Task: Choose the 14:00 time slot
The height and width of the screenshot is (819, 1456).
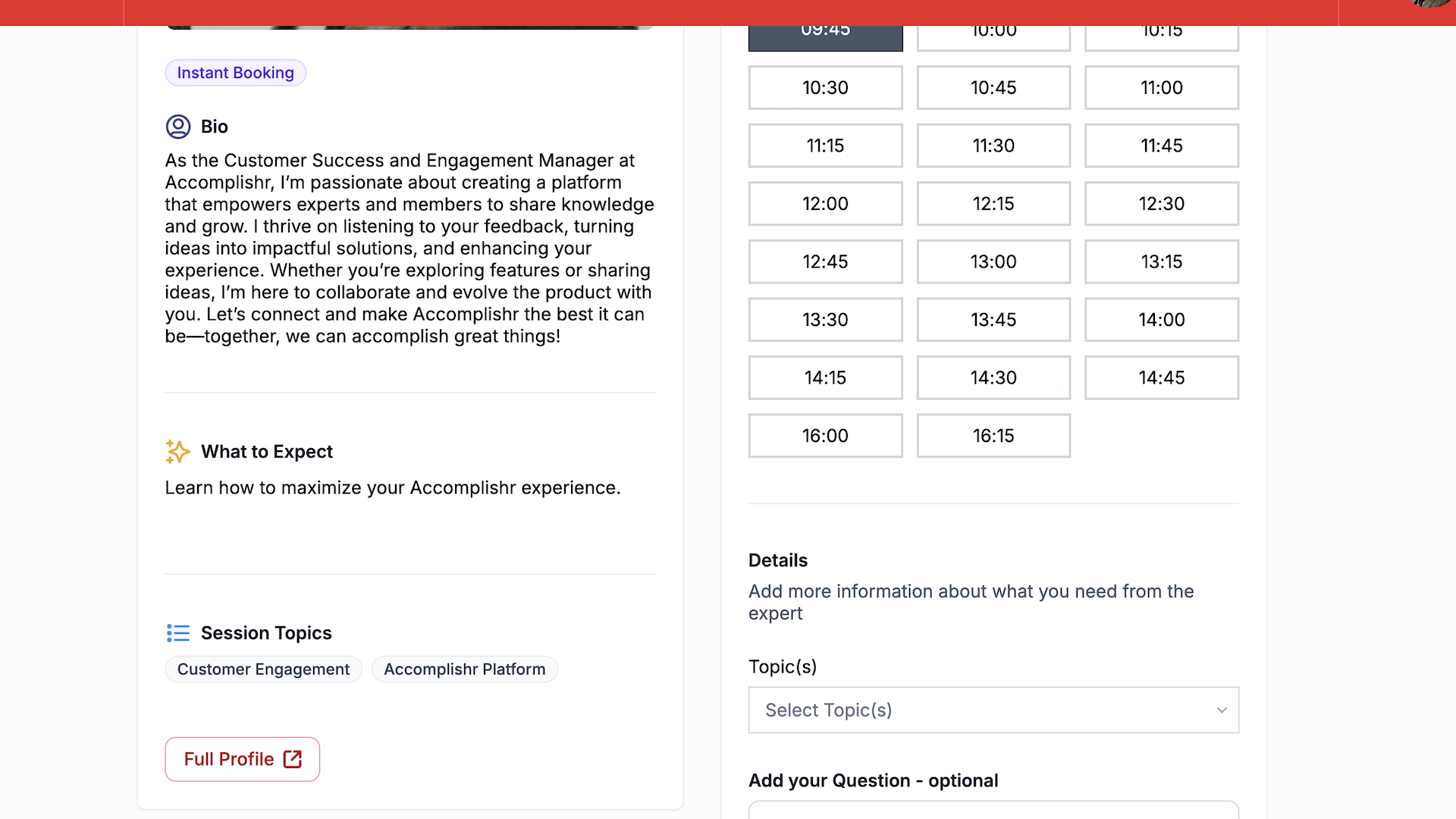Action: point(1162,319)
